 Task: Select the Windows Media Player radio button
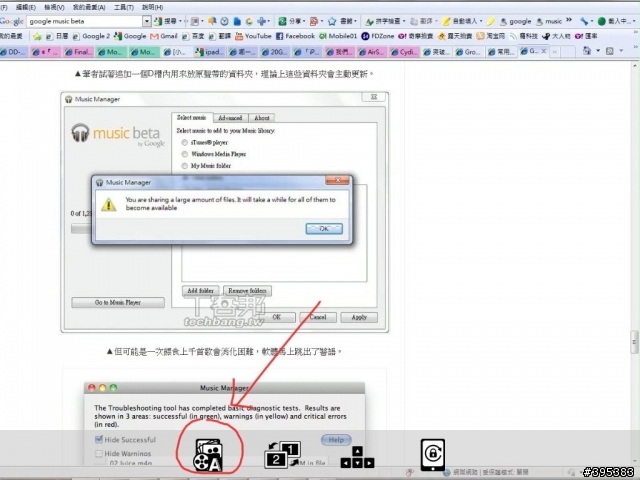tap(184, 154)
